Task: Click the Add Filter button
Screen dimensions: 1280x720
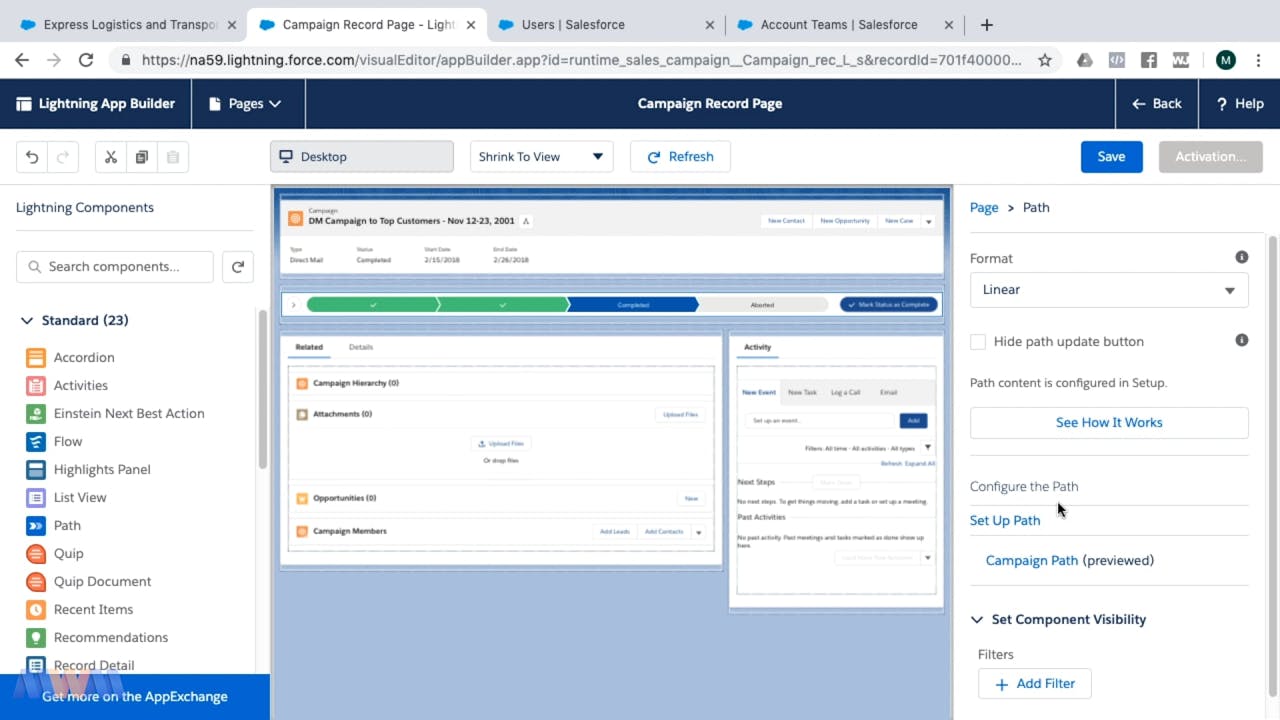Action: tap(1034, 684)
